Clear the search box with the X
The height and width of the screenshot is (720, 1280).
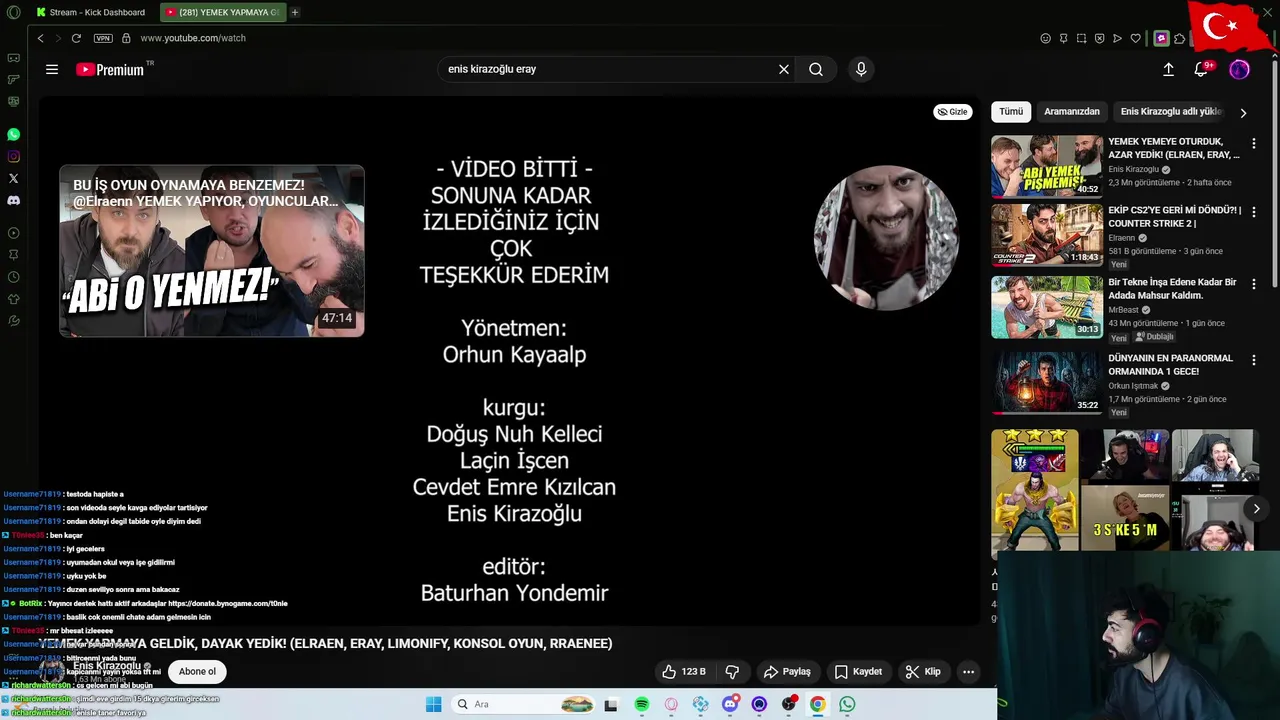point(784,69)
